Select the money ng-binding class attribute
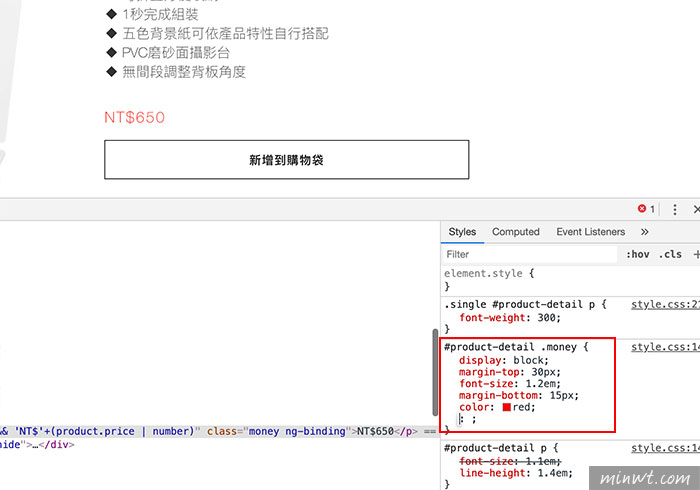 297,432
